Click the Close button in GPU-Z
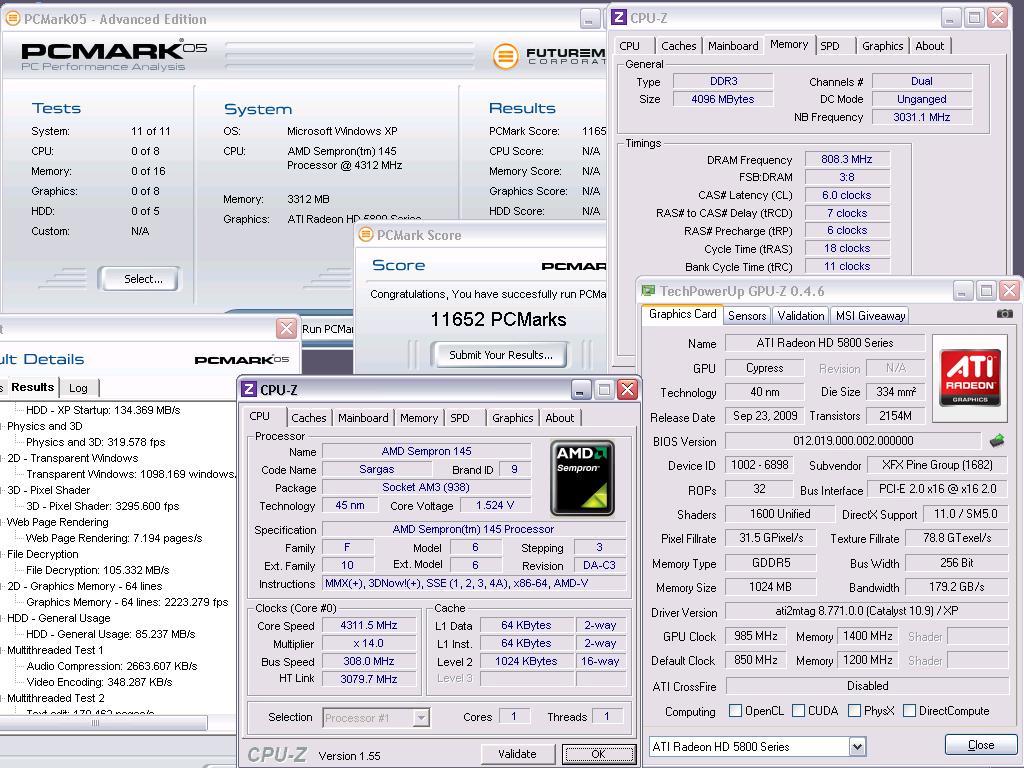1024x768 pixels. [980, 745]
